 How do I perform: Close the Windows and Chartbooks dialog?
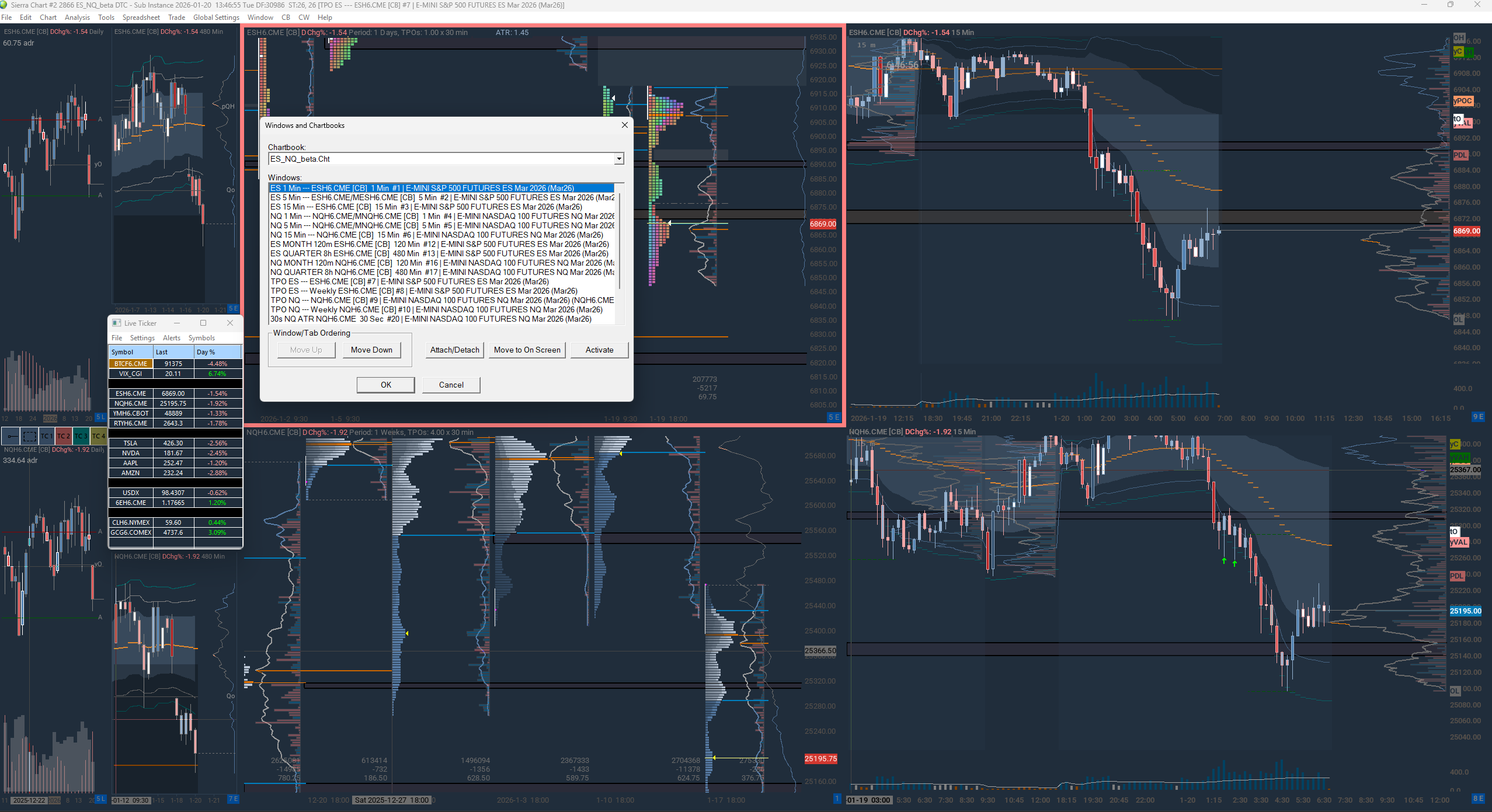click(624, 125)
